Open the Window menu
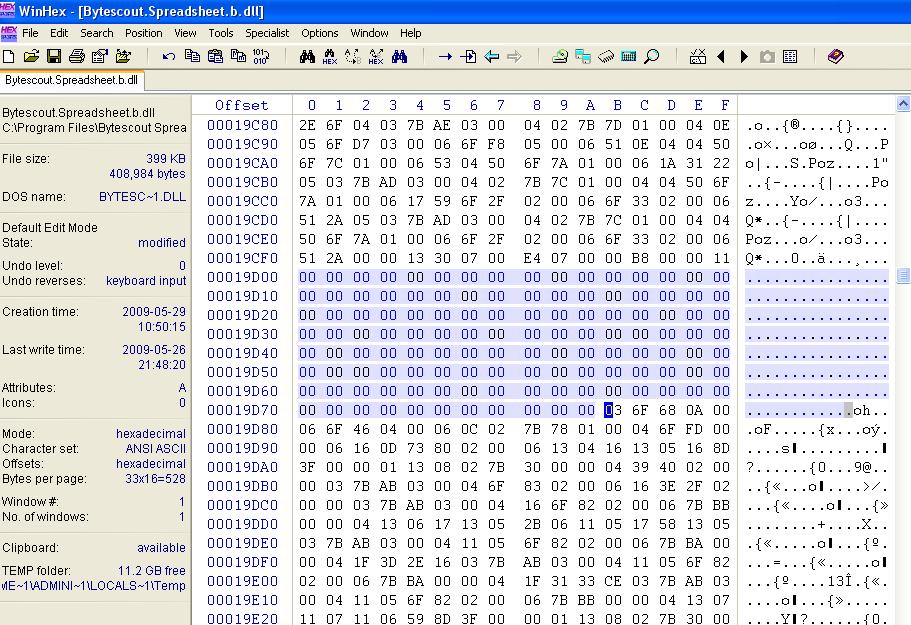This screenshot has width=911, height=625. pos(369,33)
